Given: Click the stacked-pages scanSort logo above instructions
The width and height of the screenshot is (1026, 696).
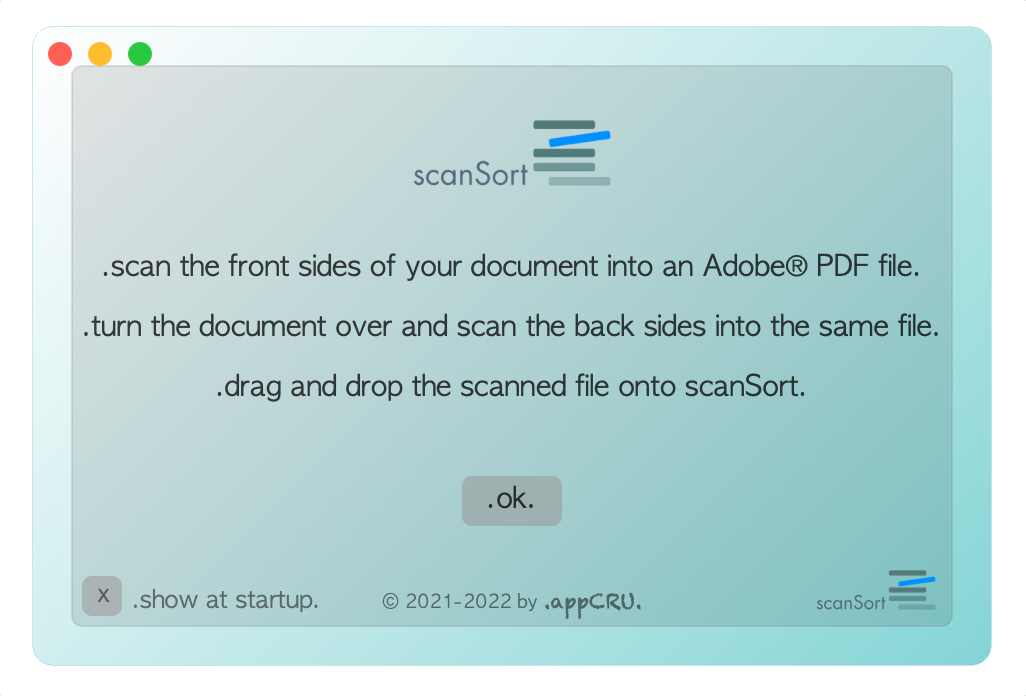Looking at the screenshot, I should [571, 153].
